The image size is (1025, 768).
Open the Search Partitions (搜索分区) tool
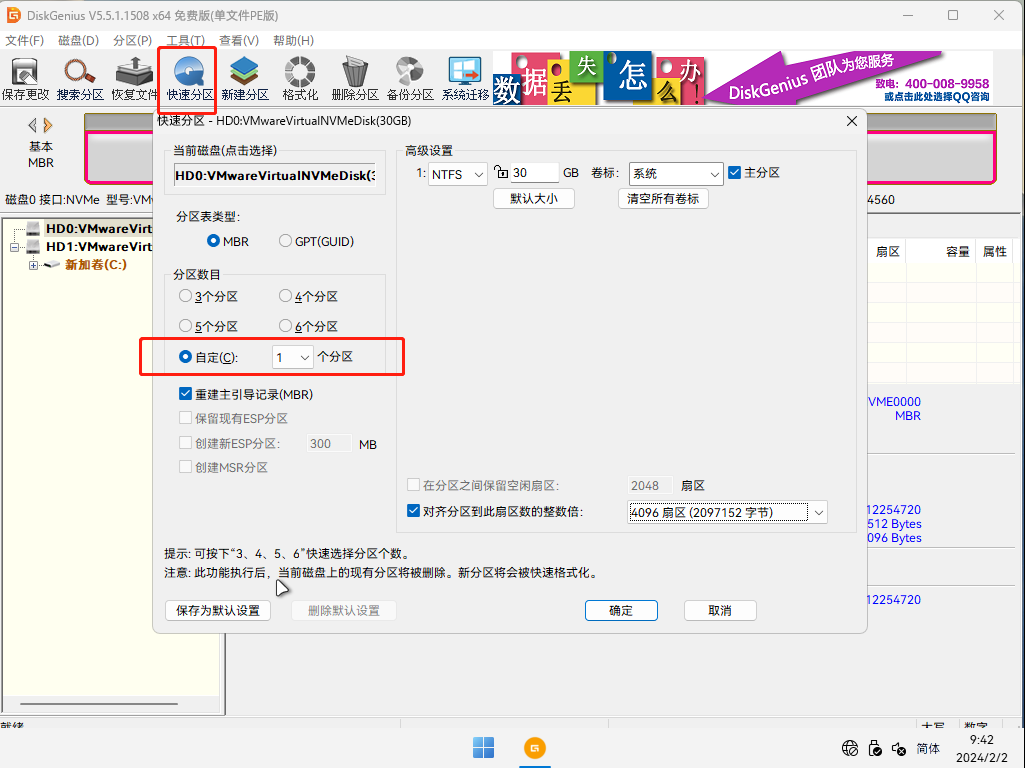pyautogui.click(x=80, y=78)
